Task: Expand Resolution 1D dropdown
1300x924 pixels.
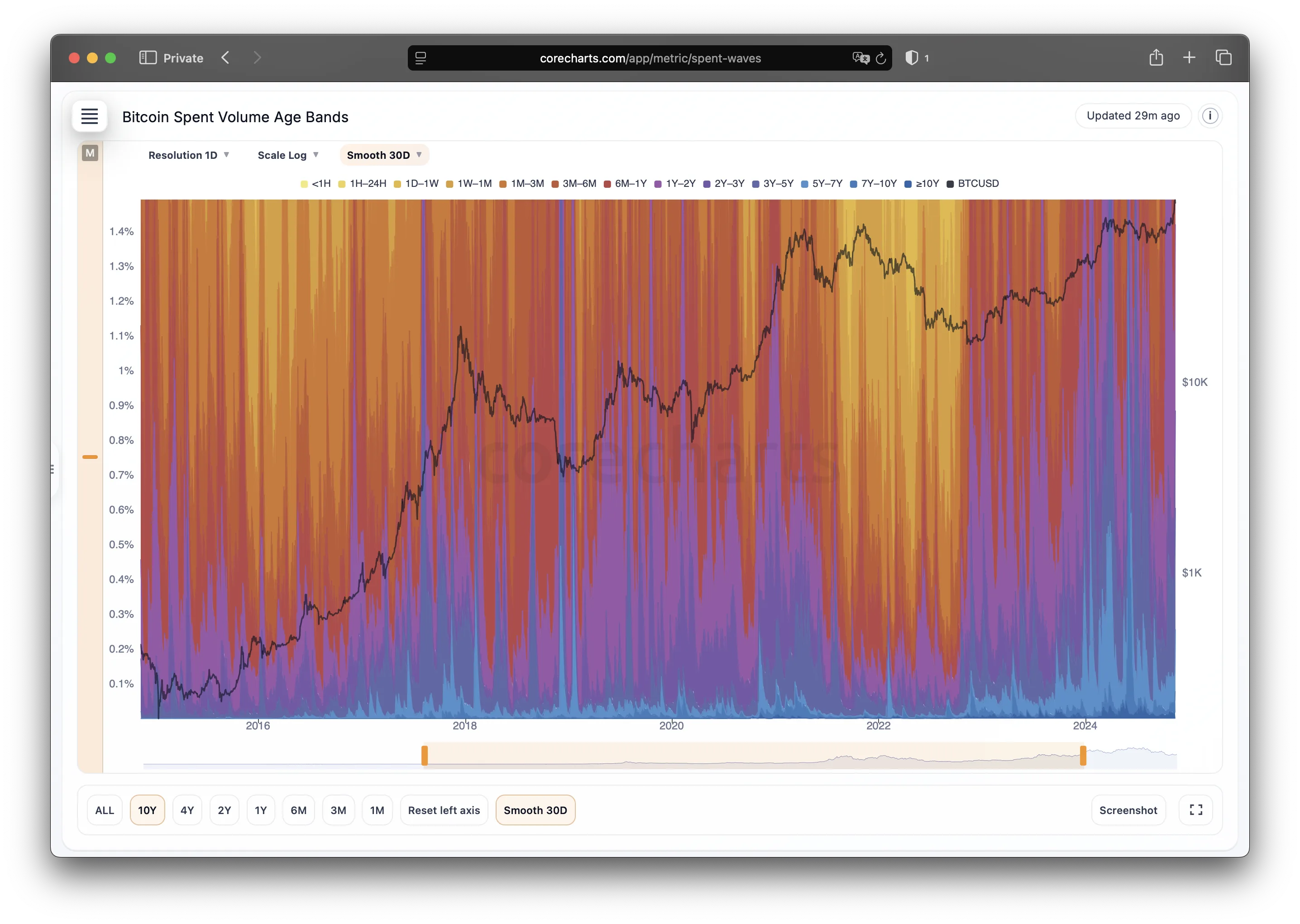Action: [x=188, y=155]
